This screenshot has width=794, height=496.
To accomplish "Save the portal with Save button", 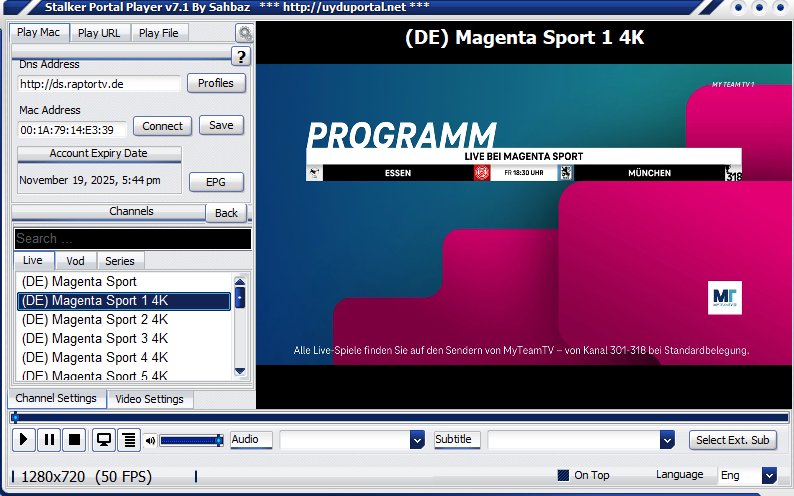I will pyautogui.click(x=221, y=125).
